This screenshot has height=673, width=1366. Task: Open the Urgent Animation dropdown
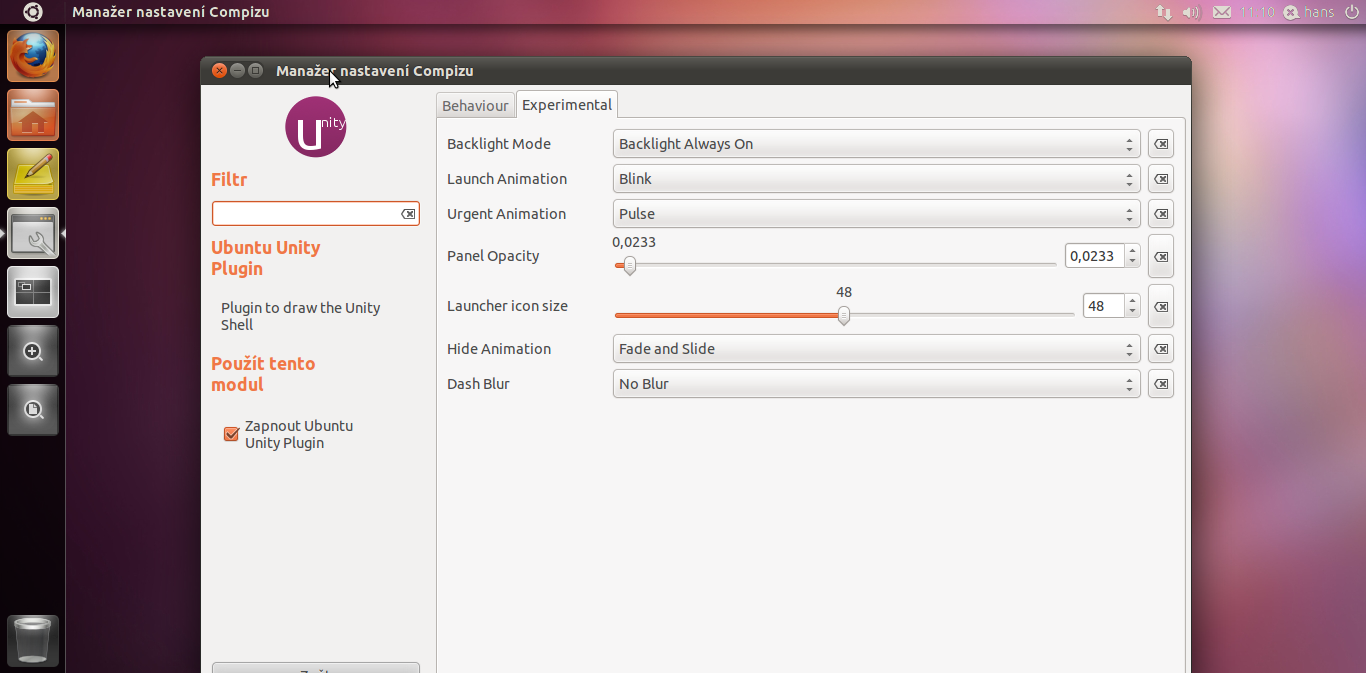click(876, 214)
